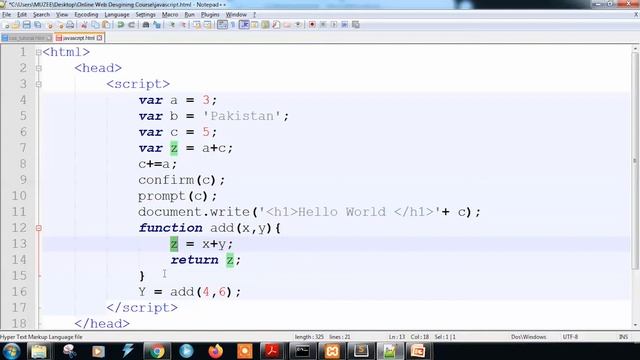Toggle Synchronize Vertical Scrolling

coord(197,25)
